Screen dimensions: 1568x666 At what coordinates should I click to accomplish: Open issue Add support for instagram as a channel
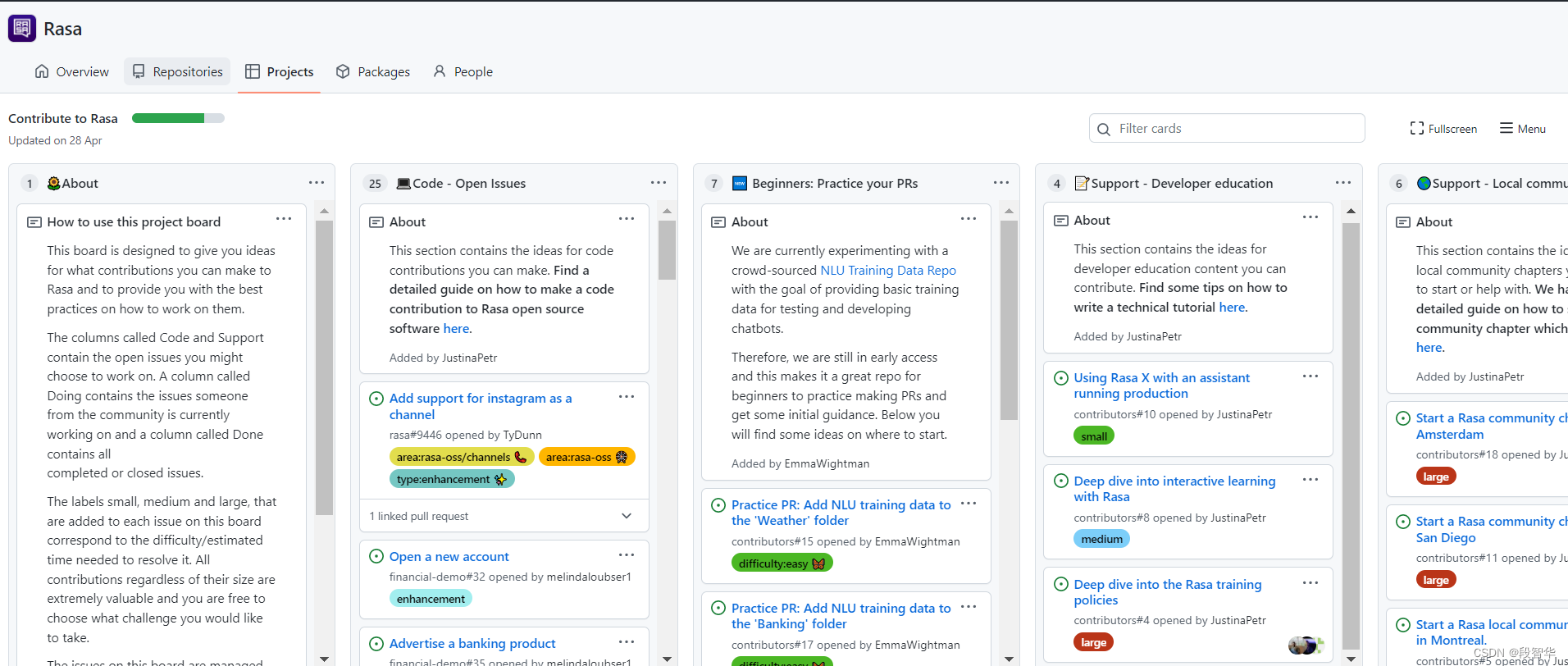pyautogui.click(x=481, y=406)
